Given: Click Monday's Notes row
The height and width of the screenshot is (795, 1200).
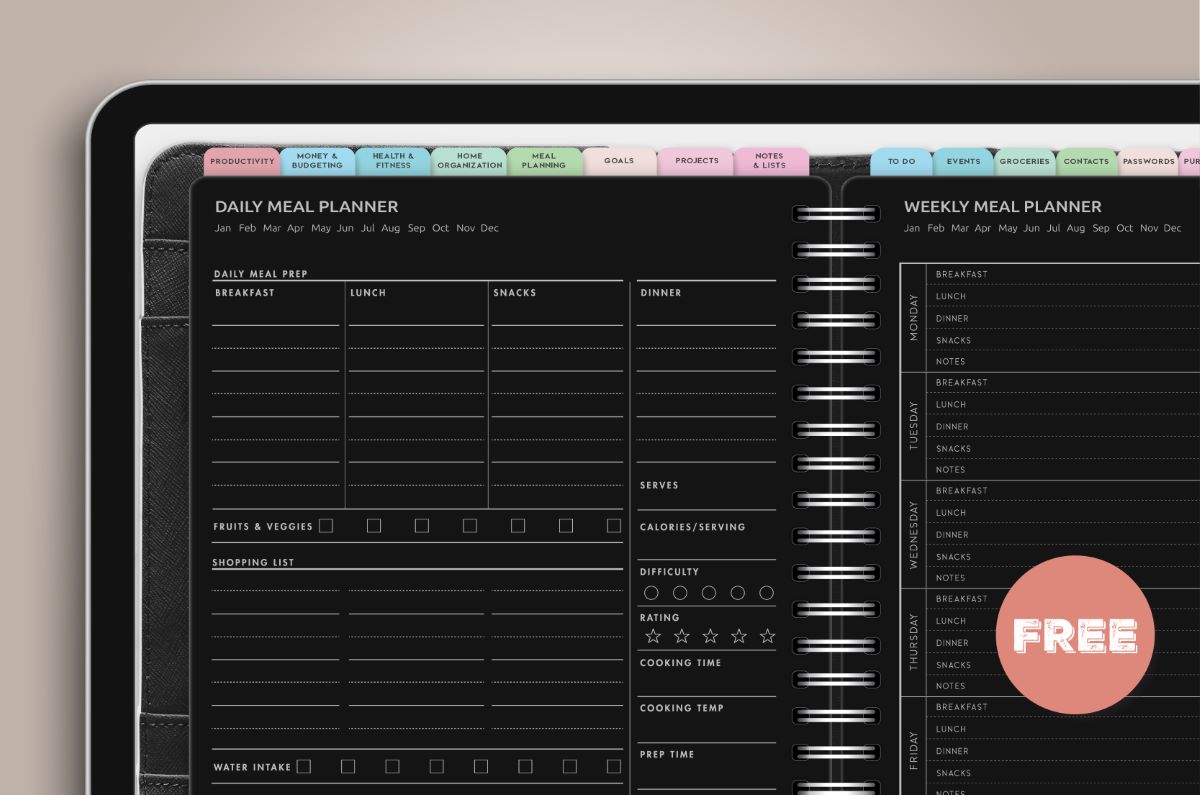Looking at the screenshot, I should (1064, 361).
